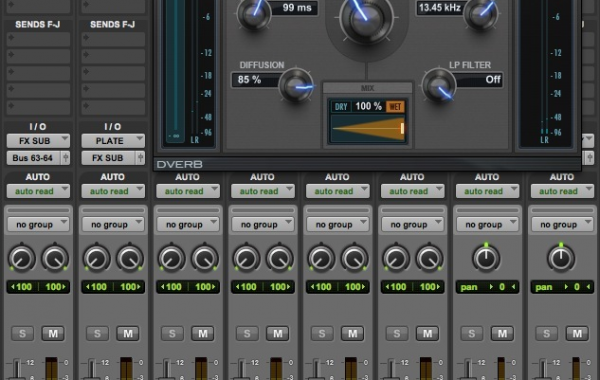This screenshot has width=600, height=380.
Task: Click the D-Verb Mix slider handle
Action: [x=402, y=129]
